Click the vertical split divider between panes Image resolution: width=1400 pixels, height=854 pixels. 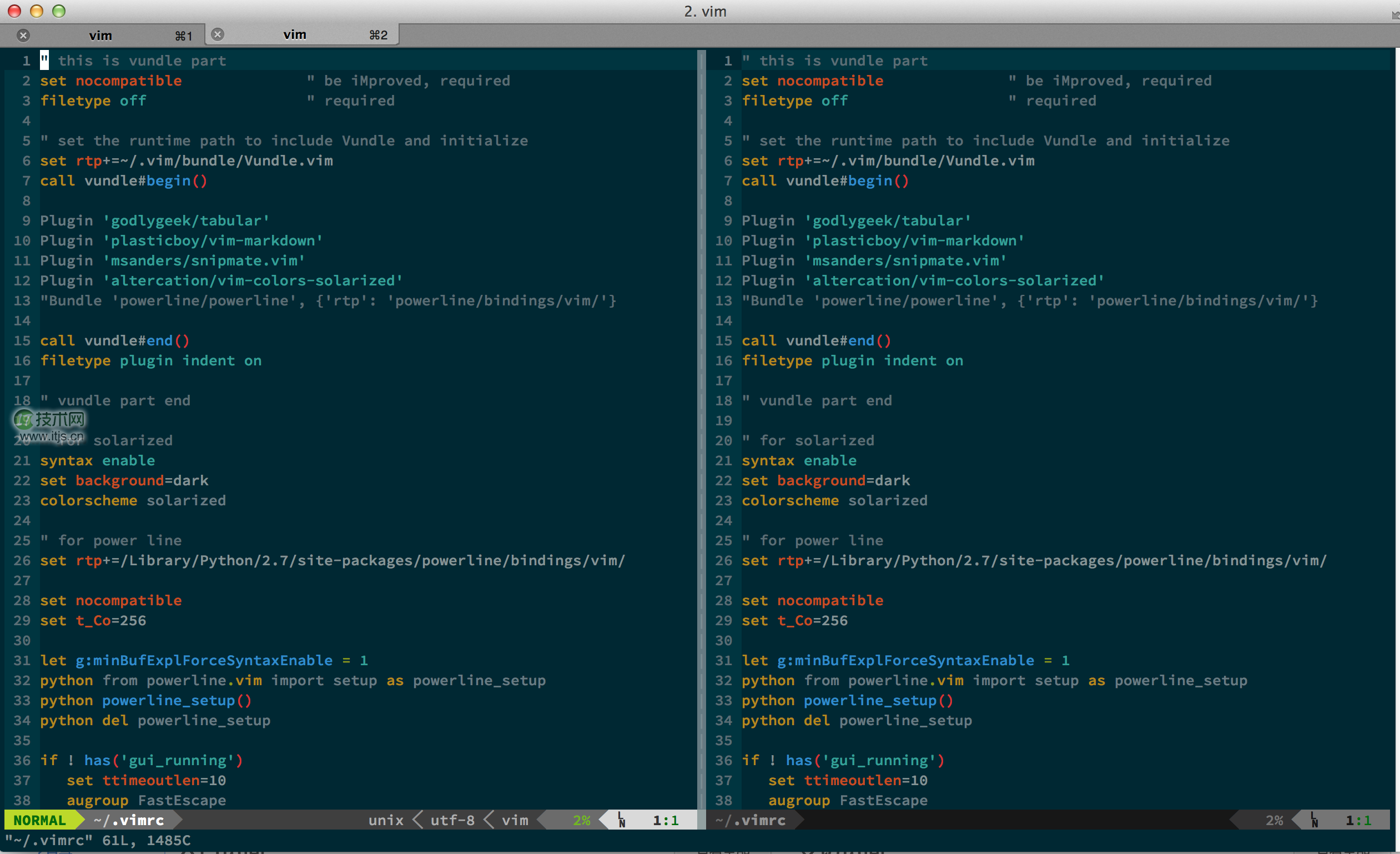[702, 429]
